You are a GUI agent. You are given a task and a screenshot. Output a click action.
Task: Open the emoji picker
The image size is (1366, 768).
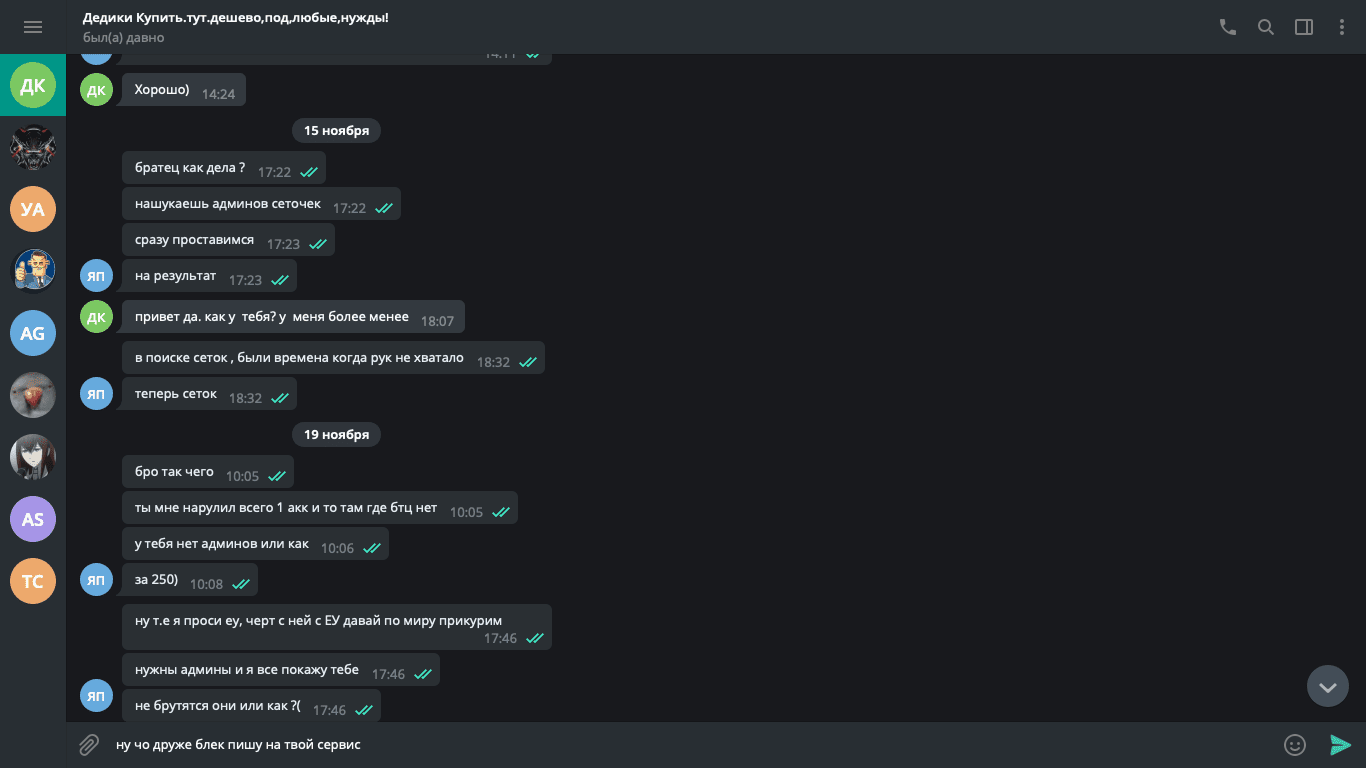tap(1295, 745)
